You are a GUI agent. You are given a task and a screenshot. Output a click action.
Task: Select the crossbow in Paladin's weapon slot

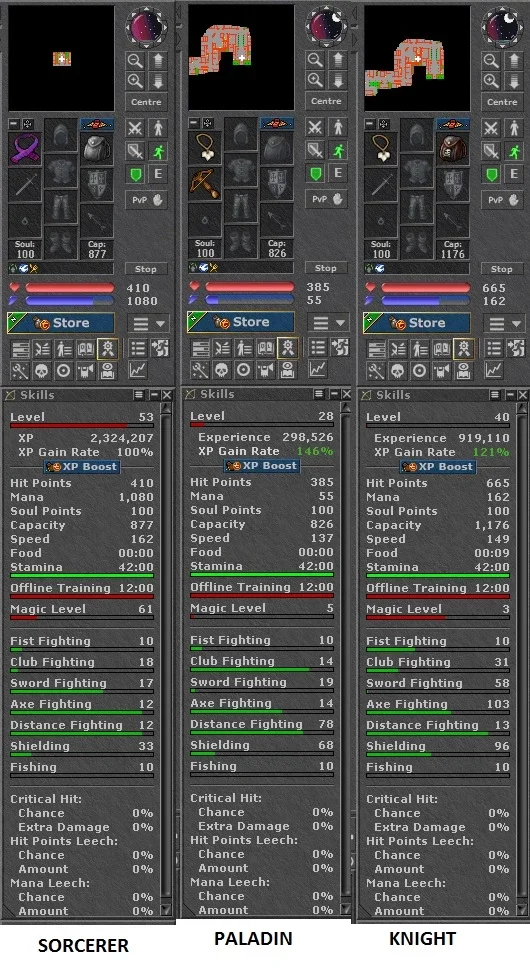(205, 183)
